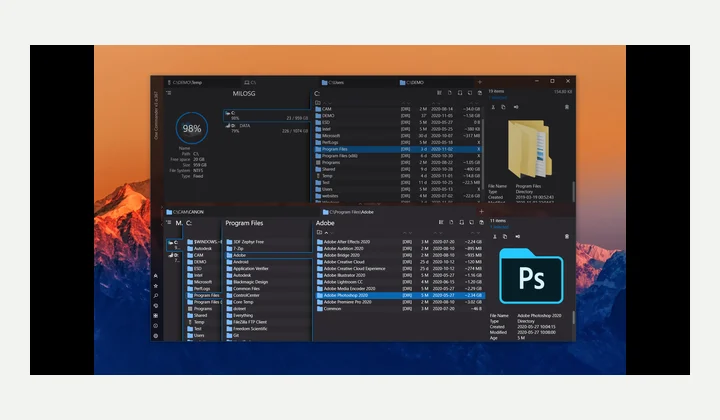Image resolution: width=720 pixels, height=420 pixels.
Task: Click the settings gear icon at sidebar bottom
Action: pyautogui.click(x=156, y=336)
